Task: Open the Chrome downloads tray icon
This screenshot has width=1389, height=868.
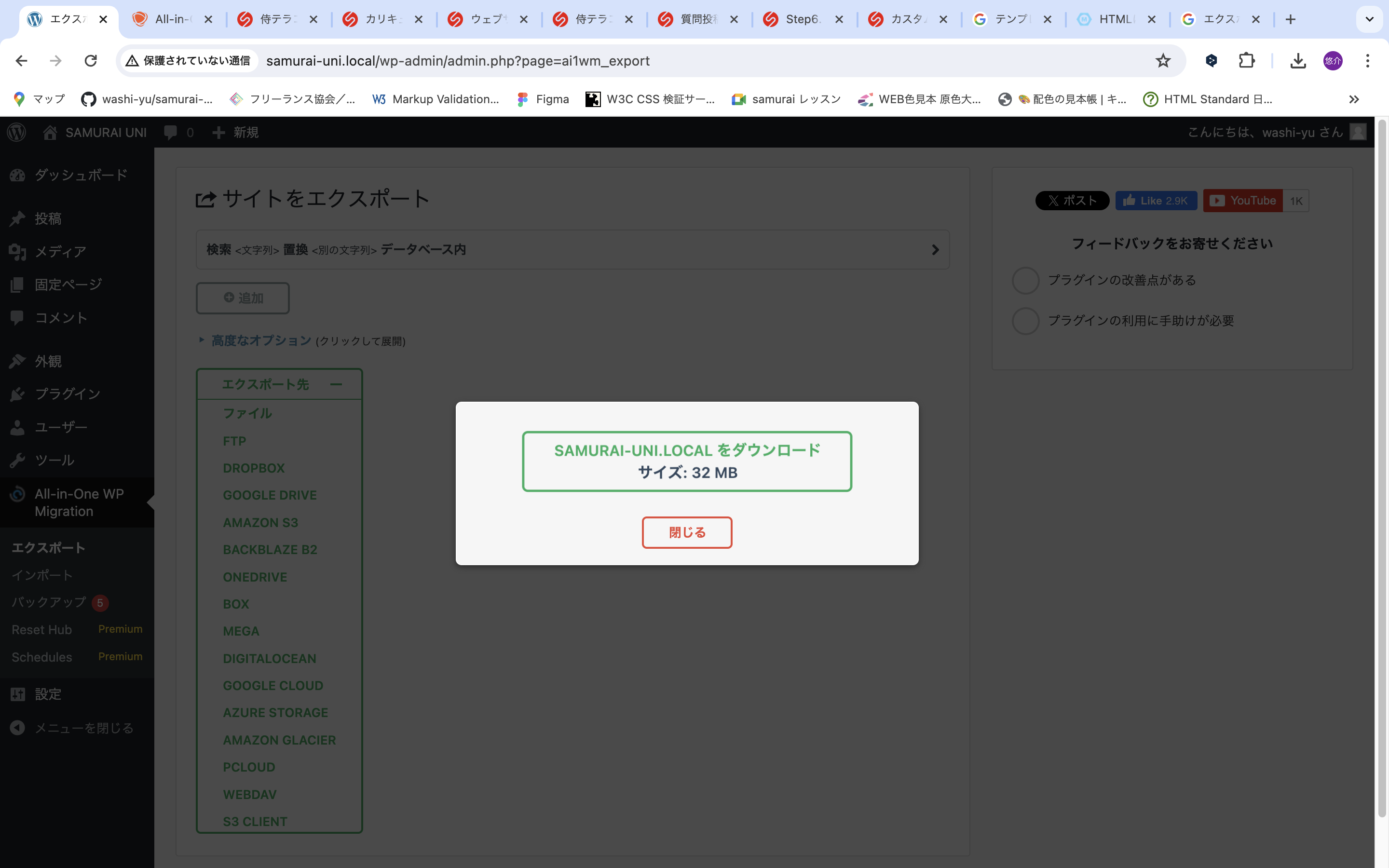Action: coord(1298,61)
